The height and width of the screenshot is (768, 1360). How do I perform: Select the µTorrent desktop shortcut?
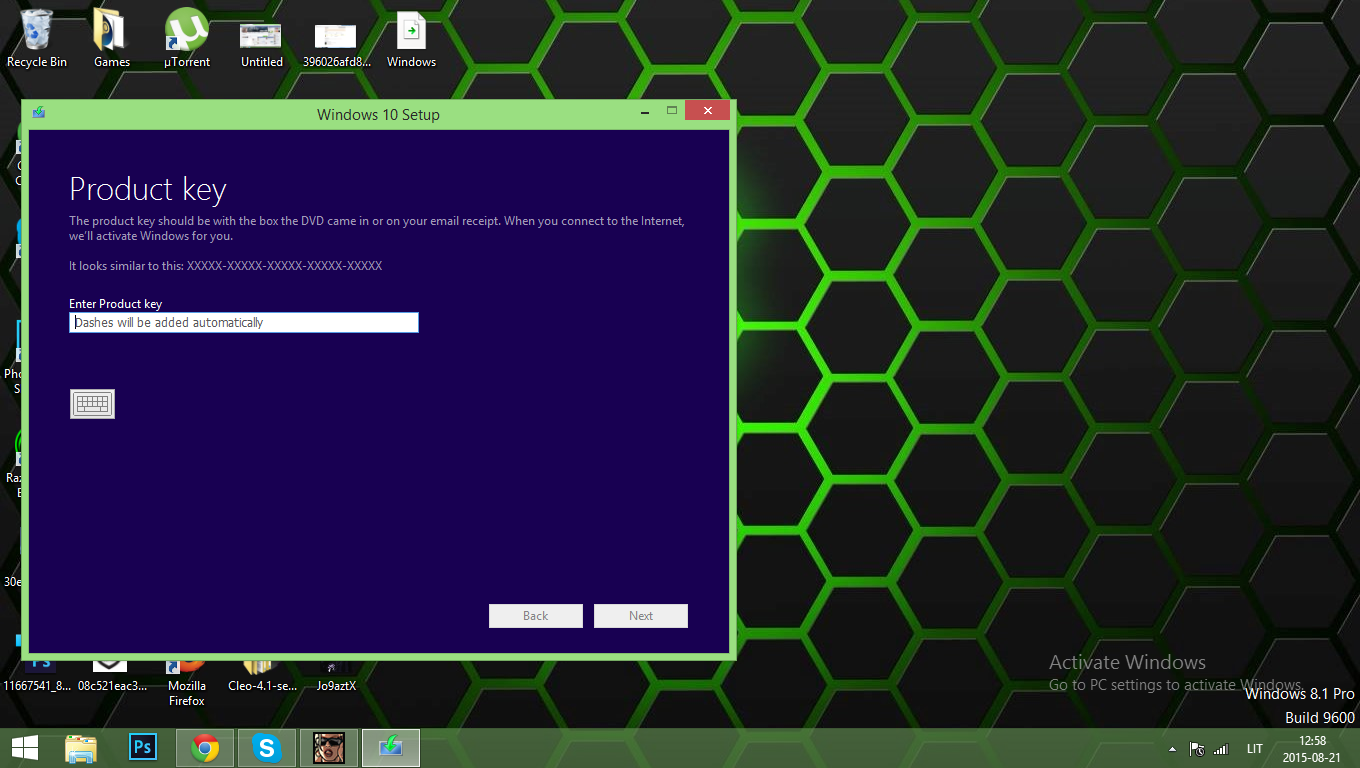point(187,38)
